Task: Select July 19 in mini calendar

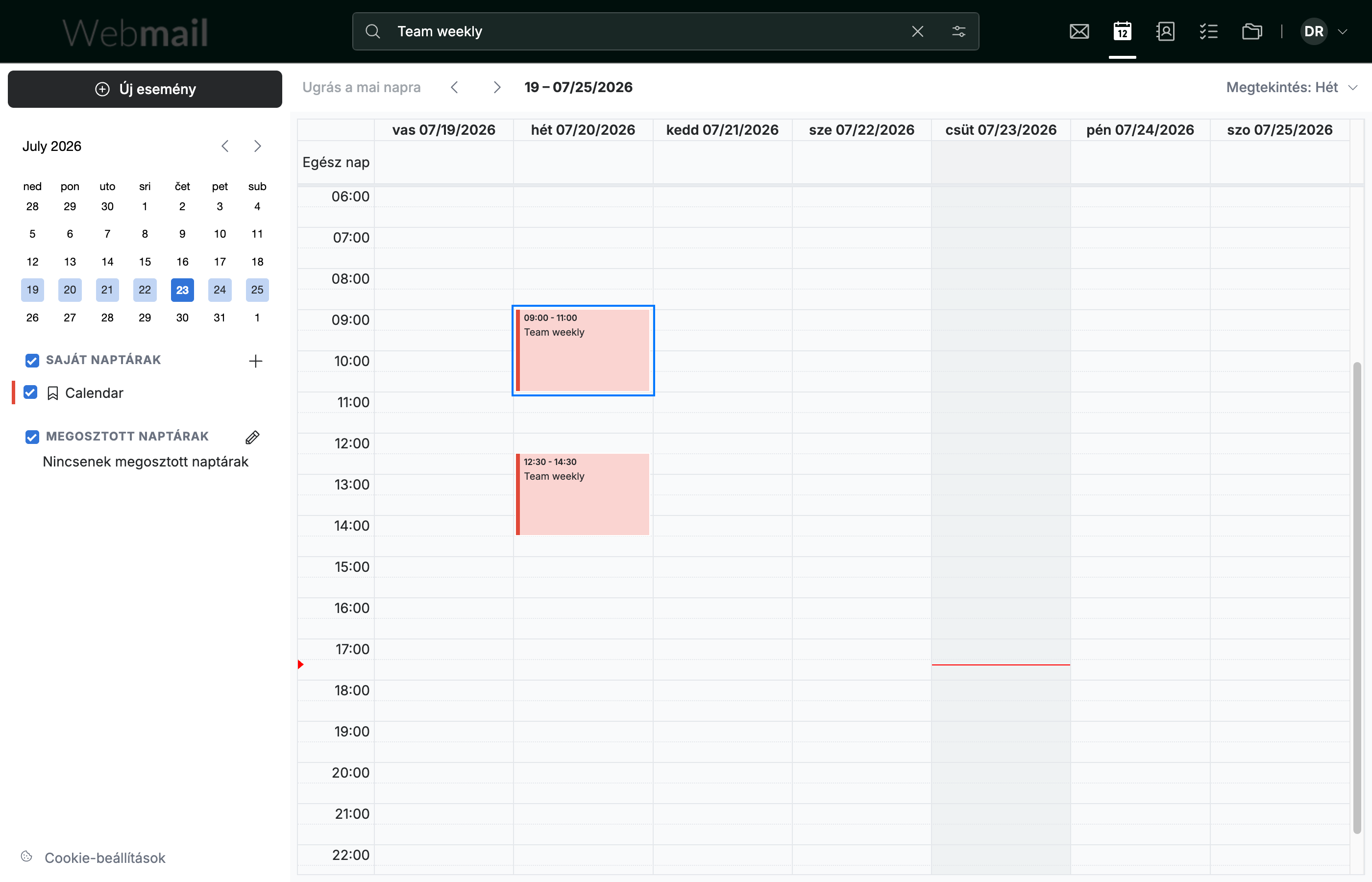Action: pos(33,290)
